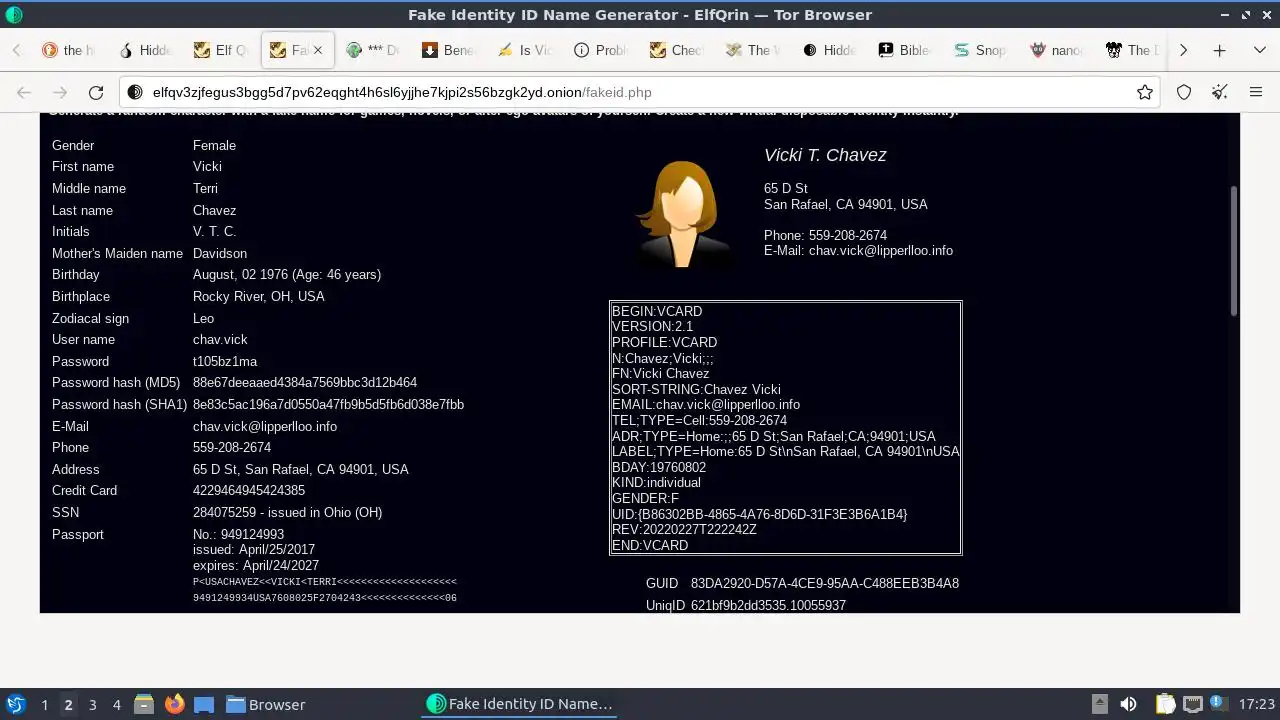This screenshot has width=1280, height=720.
Task: Open the network tray icon
Action: (x=1192, y=704)
